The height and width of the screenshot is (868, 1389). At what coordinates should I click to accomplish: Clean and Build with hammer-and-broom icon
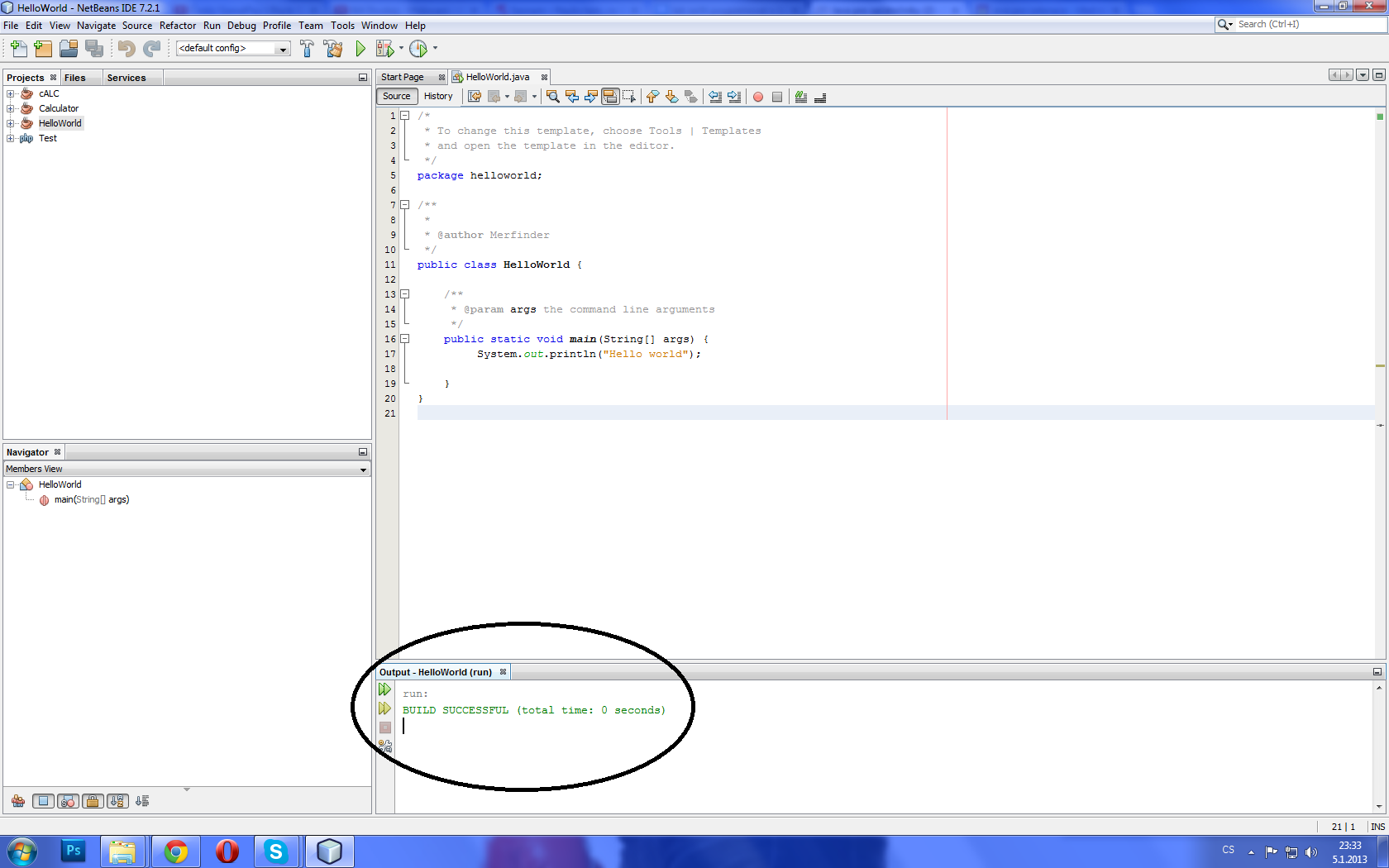(x=333, y=49)
